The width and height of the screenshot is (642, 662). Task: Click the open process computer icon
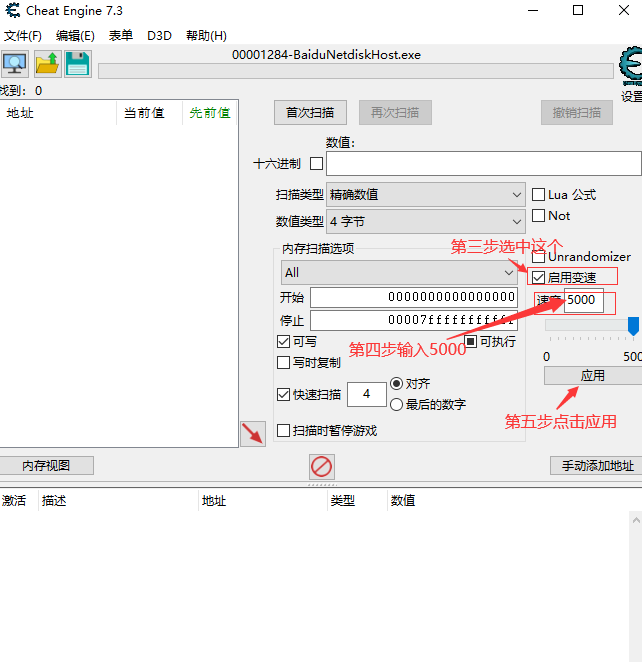15,64
